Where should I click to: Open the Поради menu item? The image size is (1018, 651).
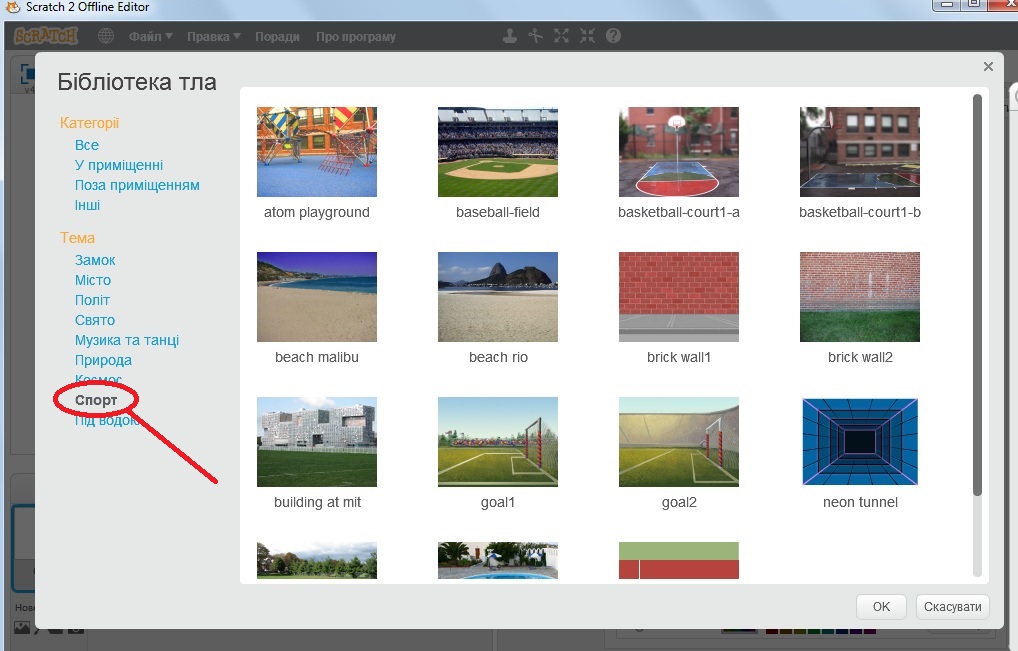pyautogui.click(x=277, y=36)
